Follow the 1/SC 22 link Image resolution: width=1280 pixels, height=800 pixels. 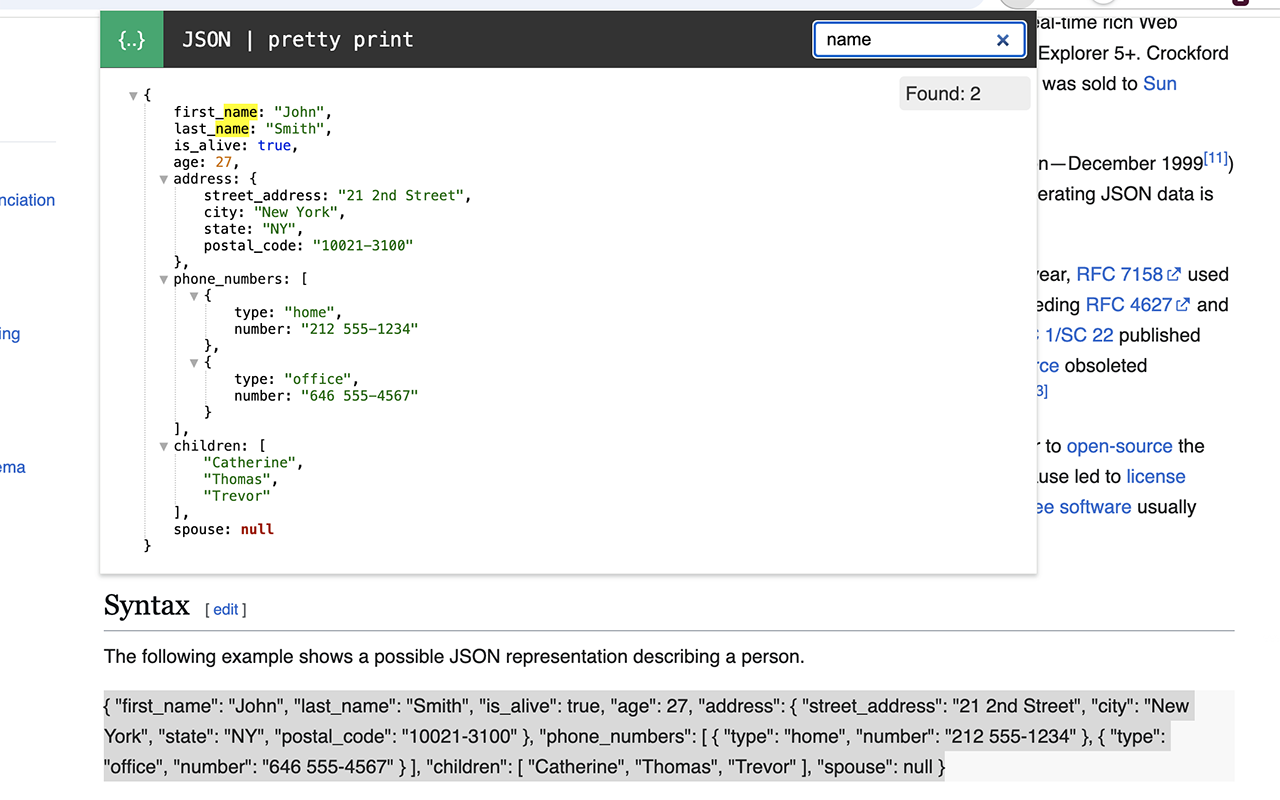coord(1079,335)
